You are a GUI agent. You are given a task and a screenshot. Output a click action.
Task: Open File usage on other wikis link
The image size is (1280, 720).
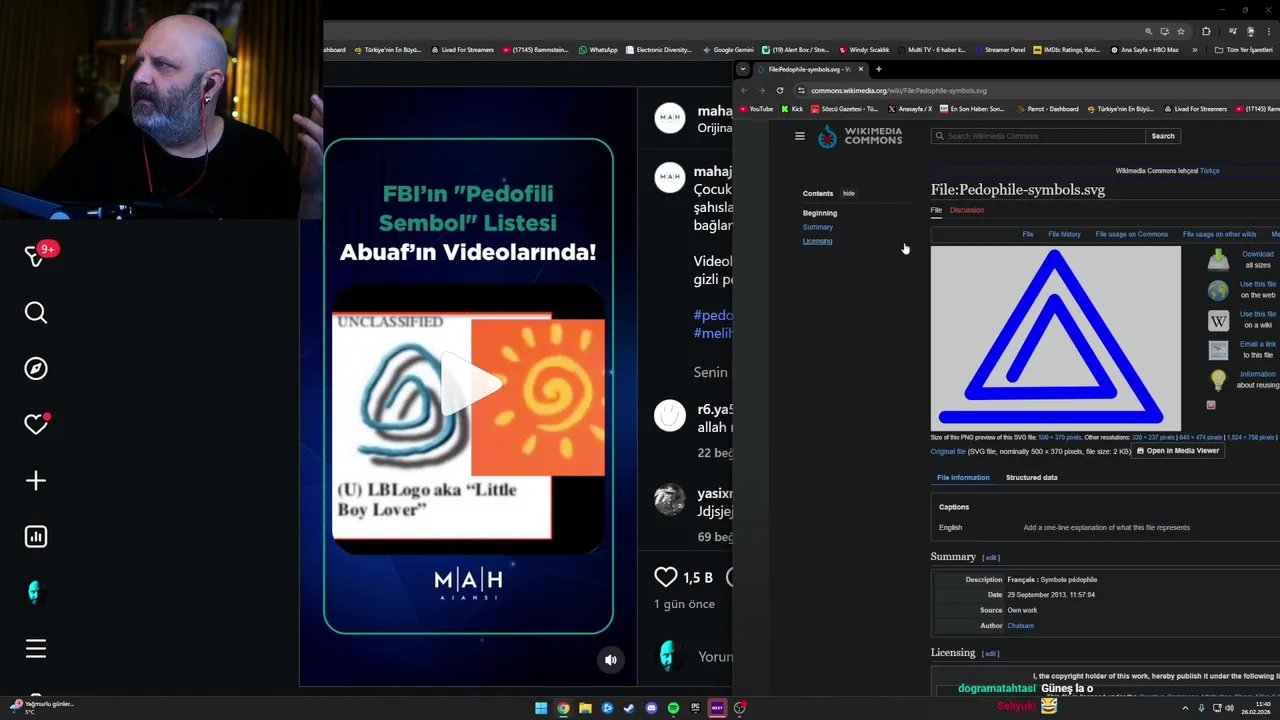coord(1220,234)
